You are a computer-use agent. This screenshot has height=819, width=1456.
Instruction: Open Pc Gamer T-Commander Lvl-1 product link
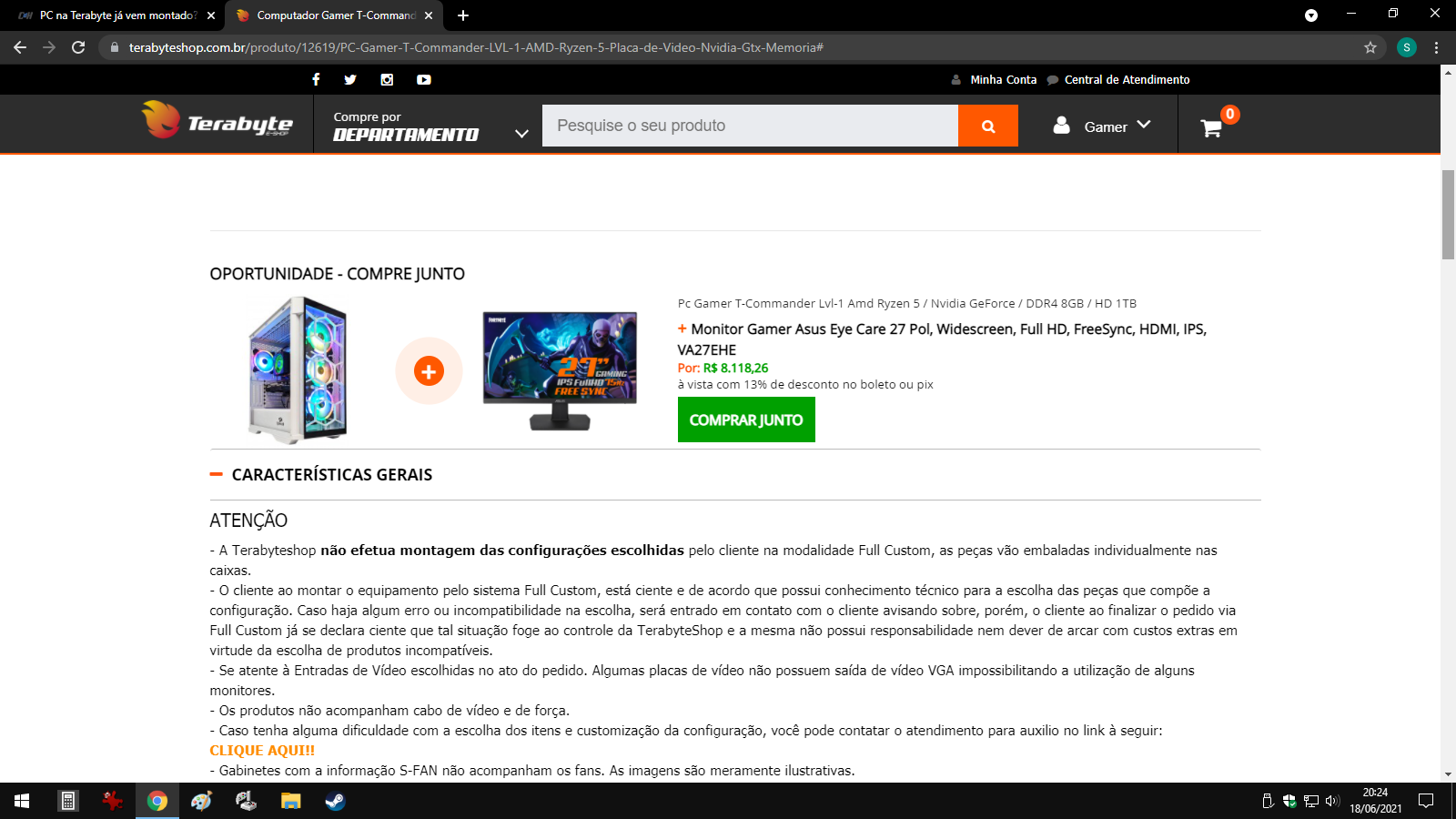(x=906, y=303)
